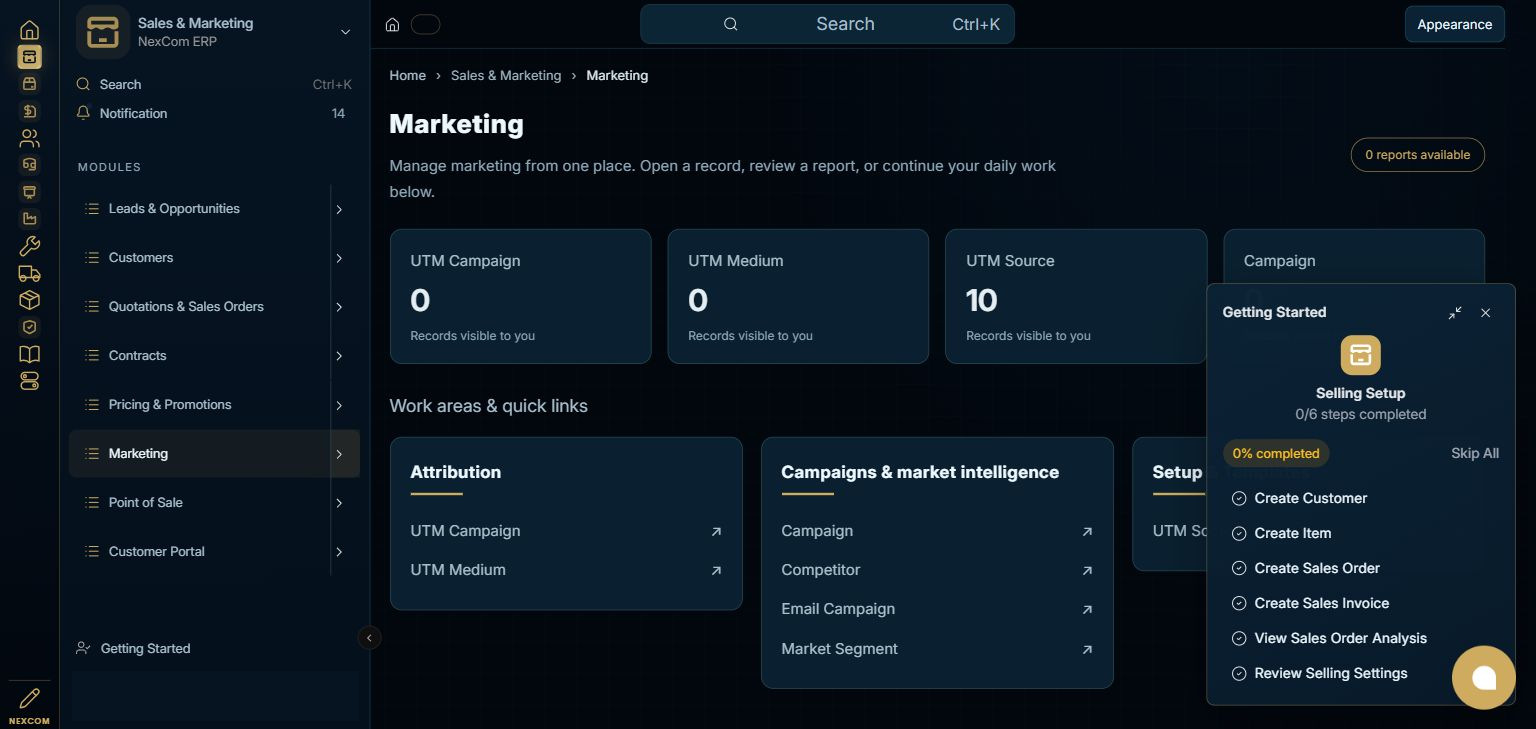Open sidebar Search entry
The width and height of the screenshot is (1536, 729).
coord(214,85)
